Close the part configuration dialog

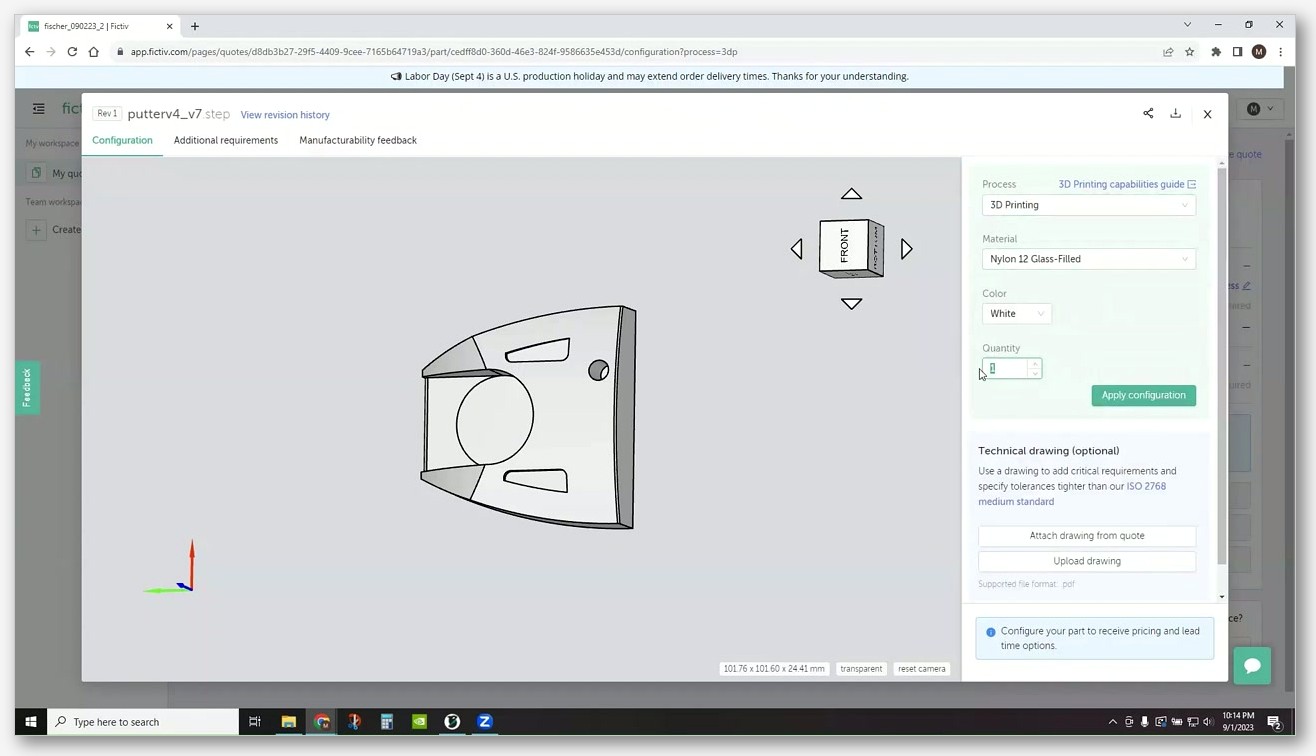(x=1207, y=114)
